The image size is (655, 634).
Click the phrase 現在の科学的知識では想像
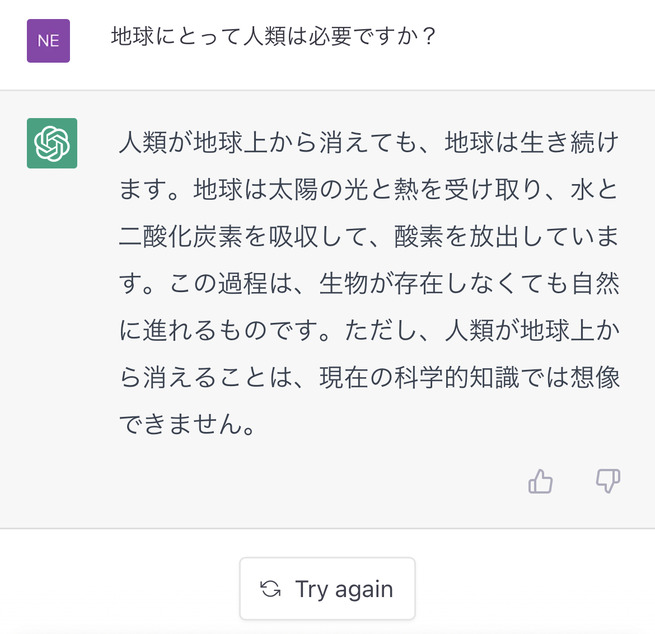(470, 378)
